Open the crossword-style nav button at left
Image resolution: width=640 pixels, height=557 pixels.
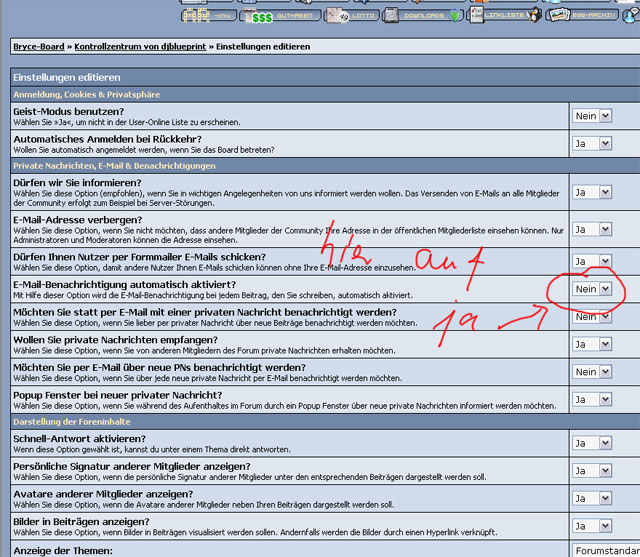point(209,16)
